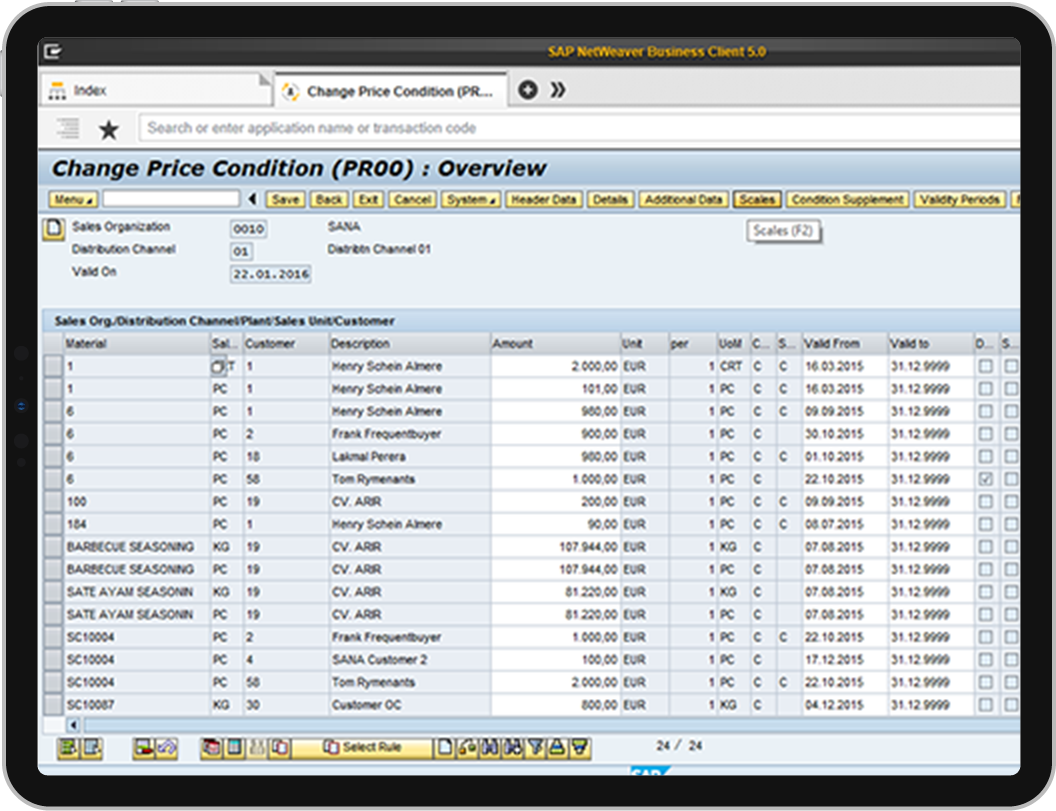Click the icon between blank page and binoculars

[467, 748]
